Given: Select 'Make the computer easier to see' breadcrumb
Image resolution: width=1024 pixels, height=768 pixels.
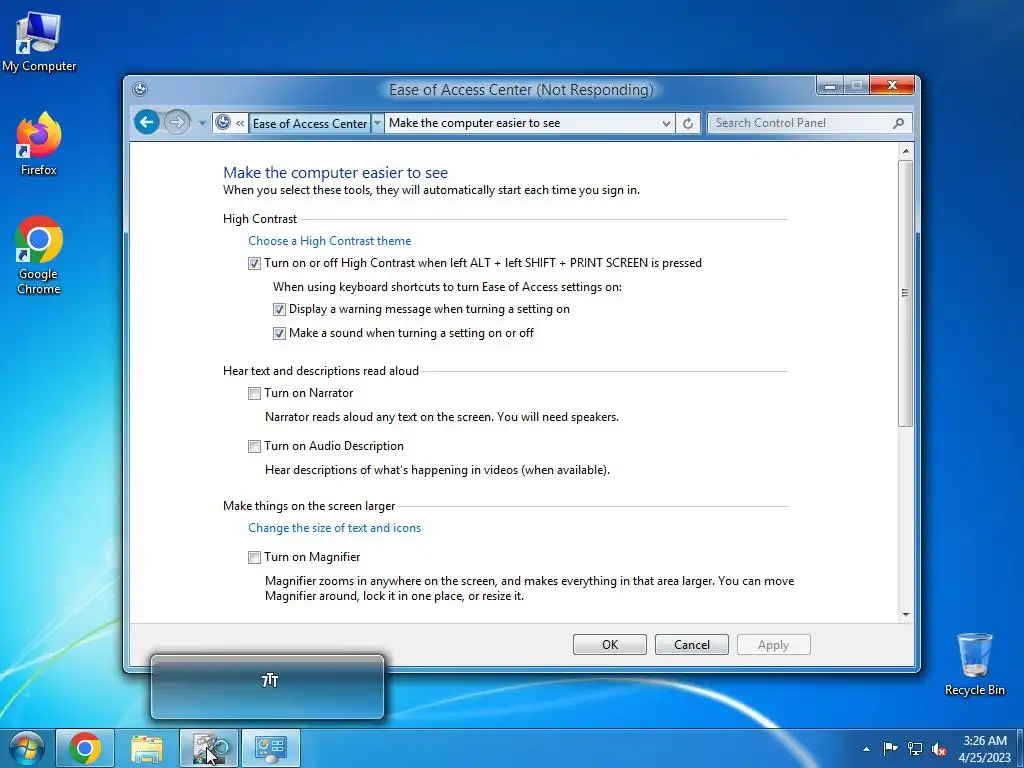Looking at the screenshot, I should 474,123.
